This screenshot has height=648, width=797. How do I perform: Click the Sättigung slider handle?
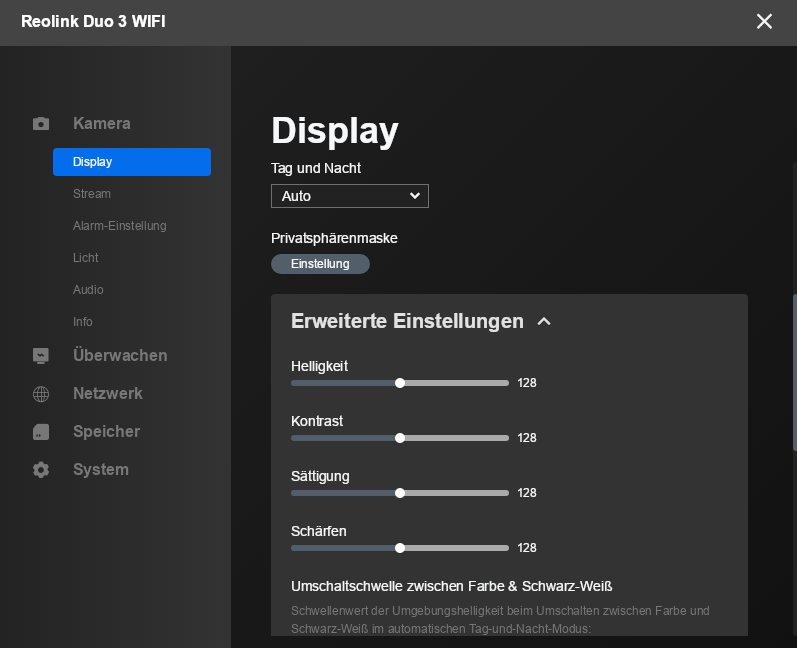[x=400, y=493]
